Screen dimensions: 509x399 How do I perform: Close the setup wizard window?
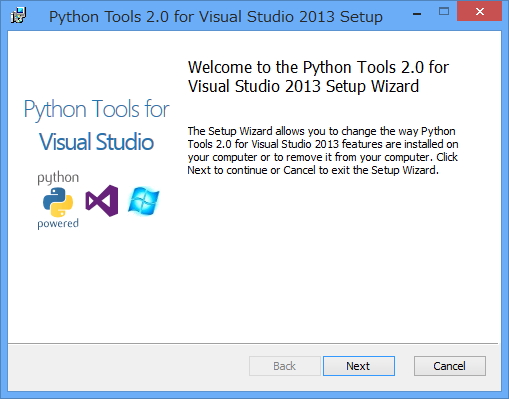[x=480, y=12]
